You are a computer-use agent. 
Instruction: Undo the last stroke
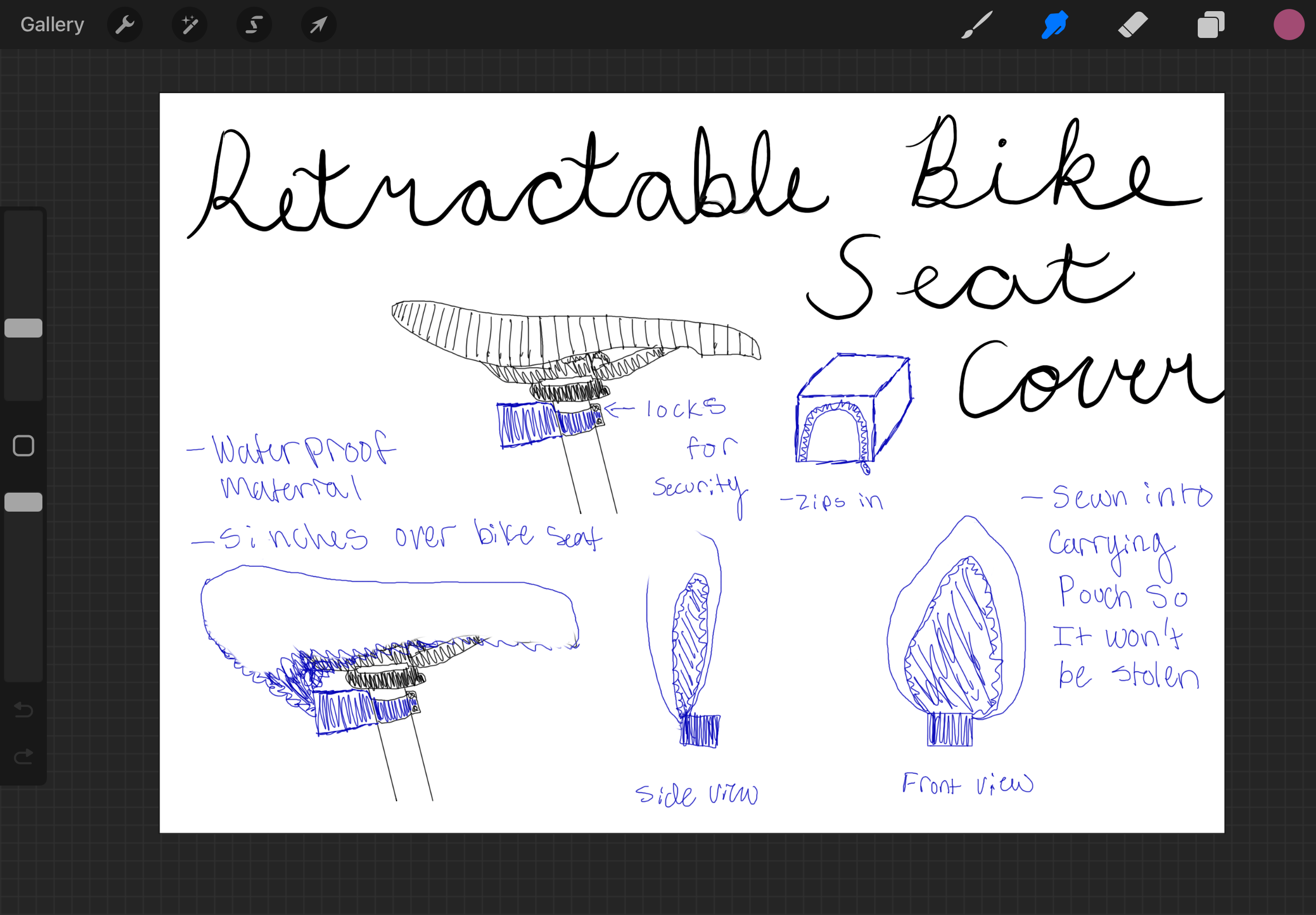[x=23, y=710]
